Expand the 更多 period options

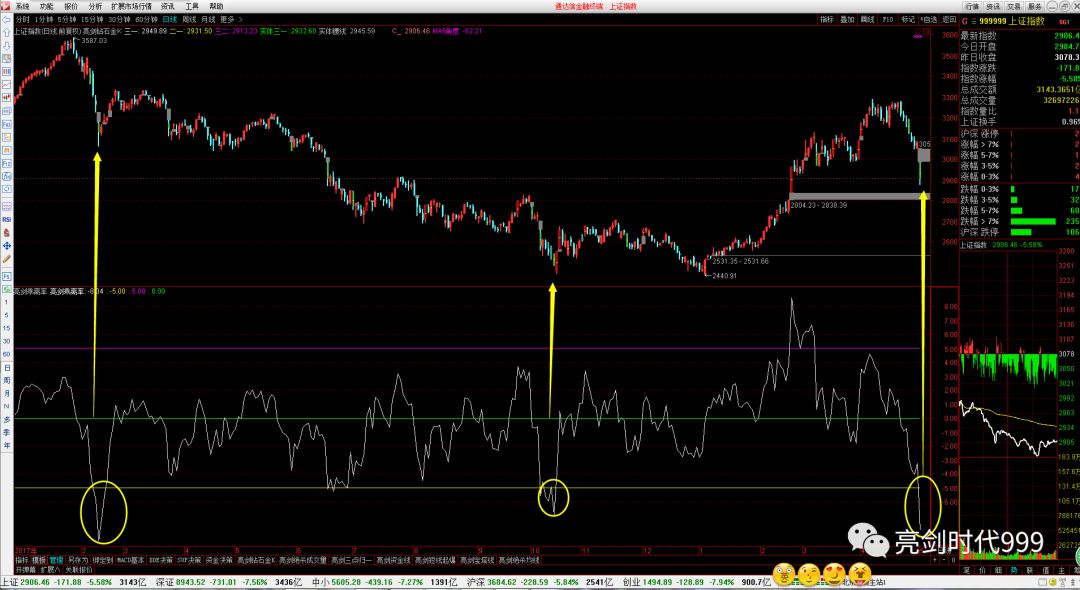(230, 19)
